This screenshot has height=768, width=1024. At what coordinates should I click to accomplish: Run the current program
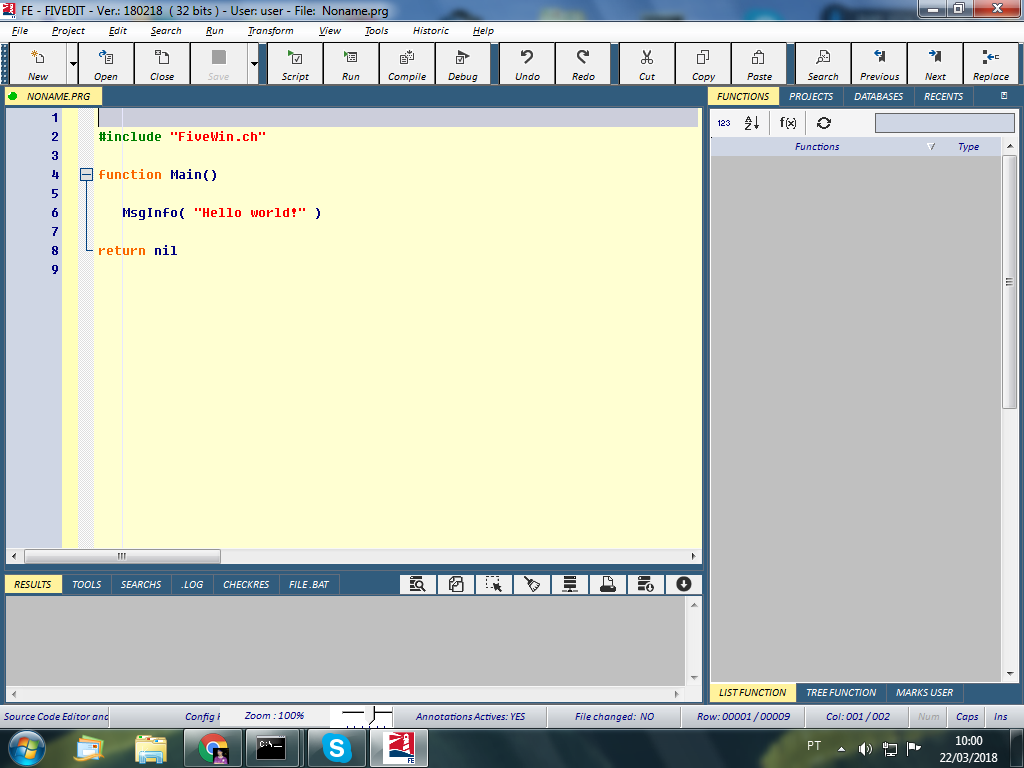(x=351, y=64)
